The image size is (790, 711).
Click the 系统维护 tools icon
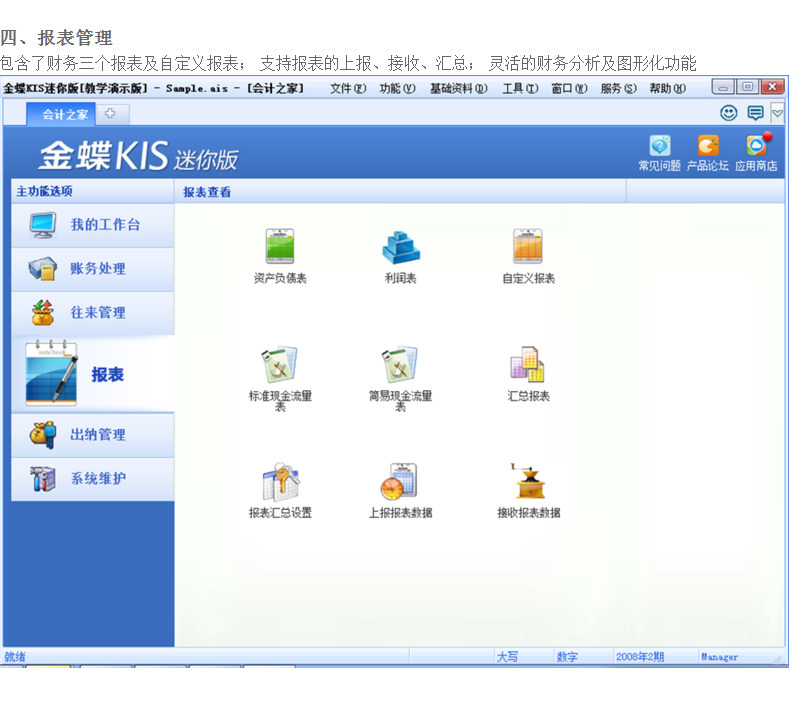pos(43,478)
